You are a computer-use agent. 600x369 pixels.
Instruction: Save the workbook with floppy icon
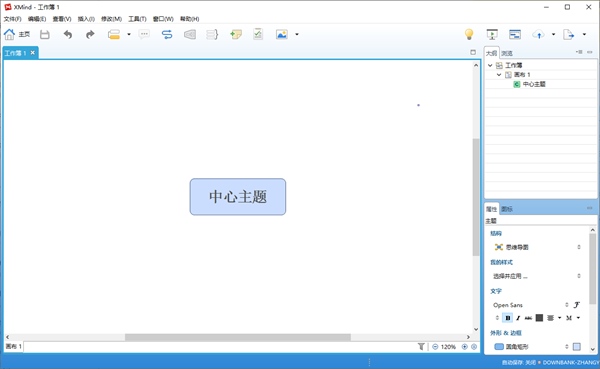coord(45,34)
